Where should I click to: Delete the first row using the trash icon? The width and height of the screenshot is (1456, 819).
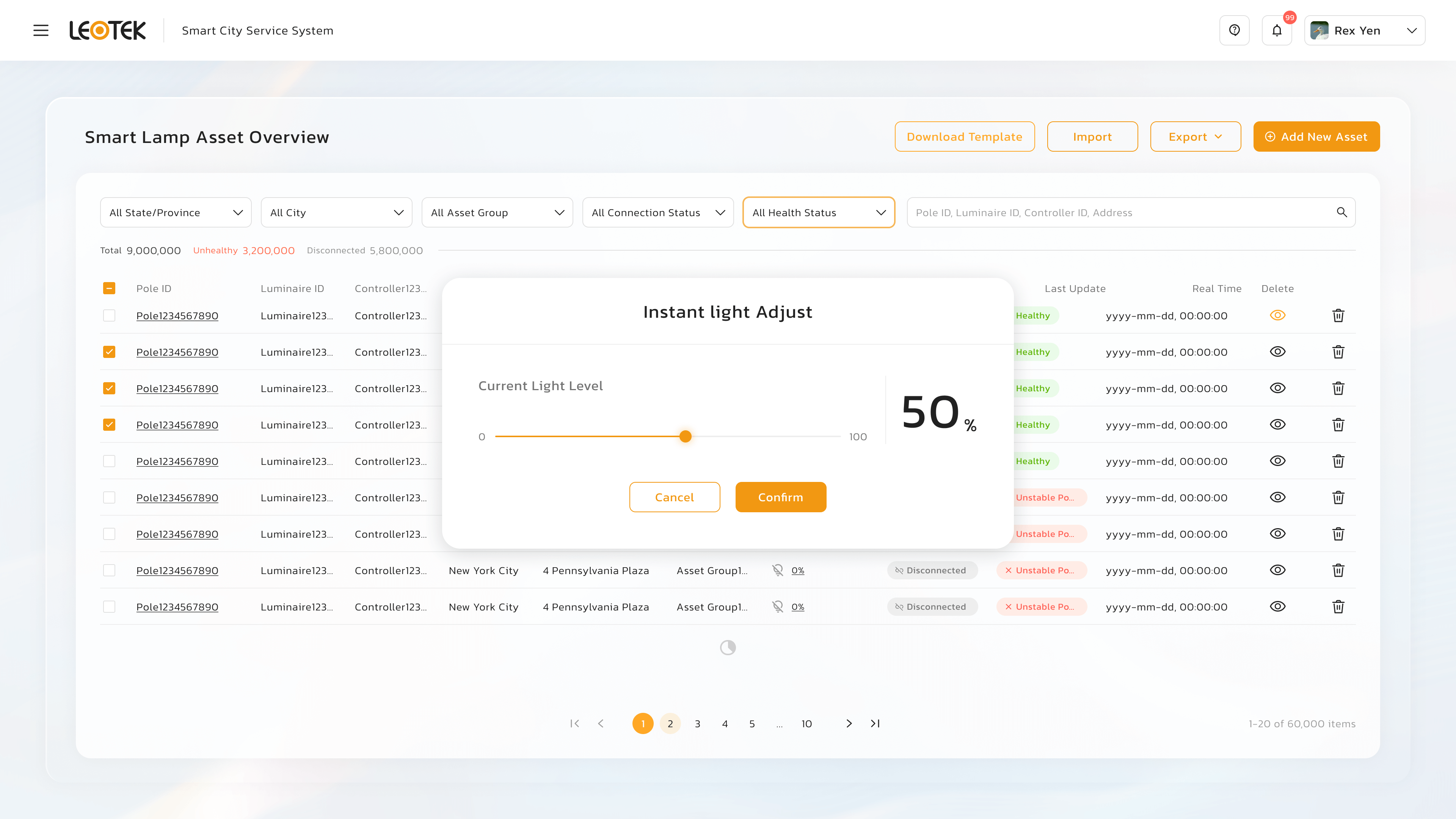pyautogui.click(x=1338, y=315)
